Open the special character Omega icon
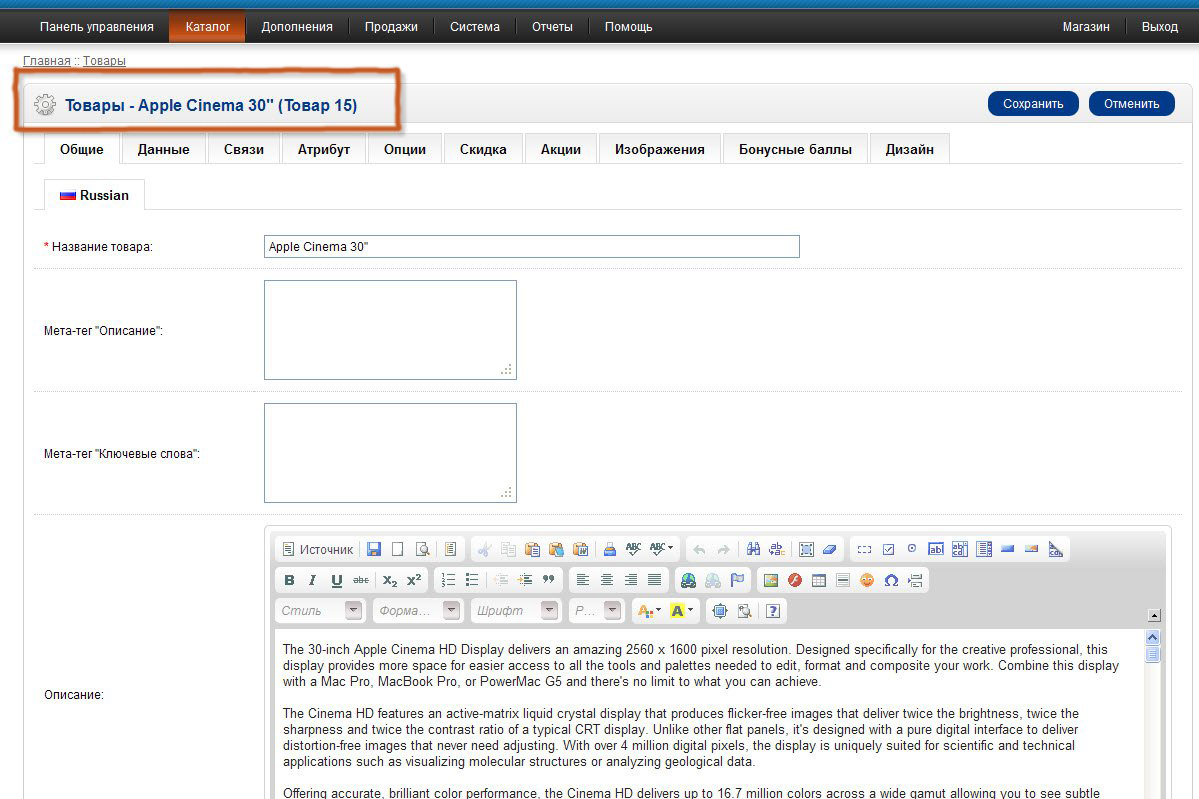The height and width of the screenshot is (799, 1199). click(x=891, y=580)
